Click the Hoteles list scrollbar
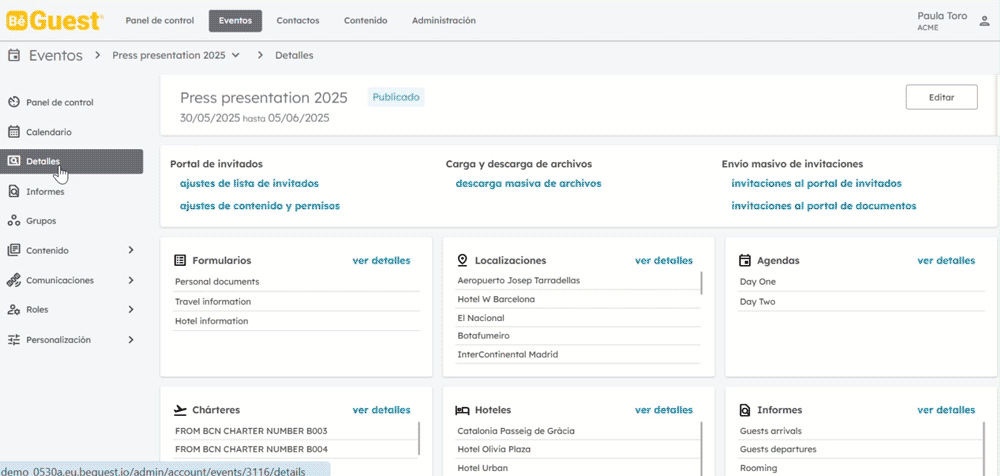Viewport: 1000px width, 476px height. pos(702,447)
